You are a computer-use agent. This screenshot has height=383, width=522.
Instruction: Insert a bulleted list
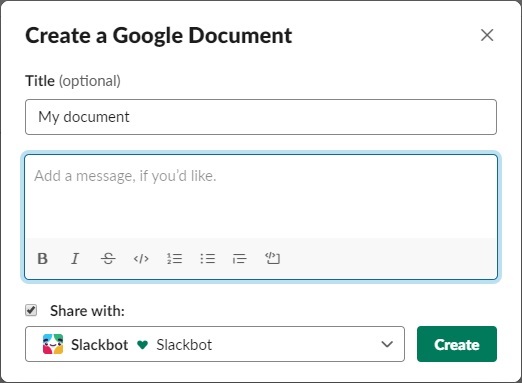point(207,259)
